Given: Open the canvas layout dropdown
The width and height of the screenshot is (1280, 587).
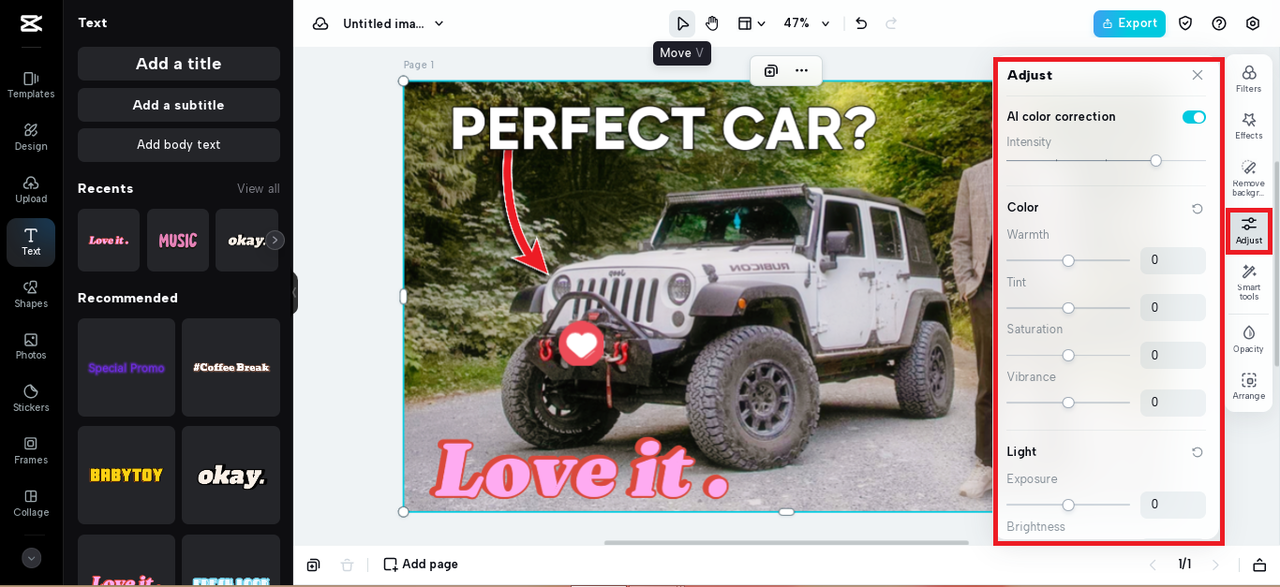Looking at the screenshot, I should [x=751, y=23].
